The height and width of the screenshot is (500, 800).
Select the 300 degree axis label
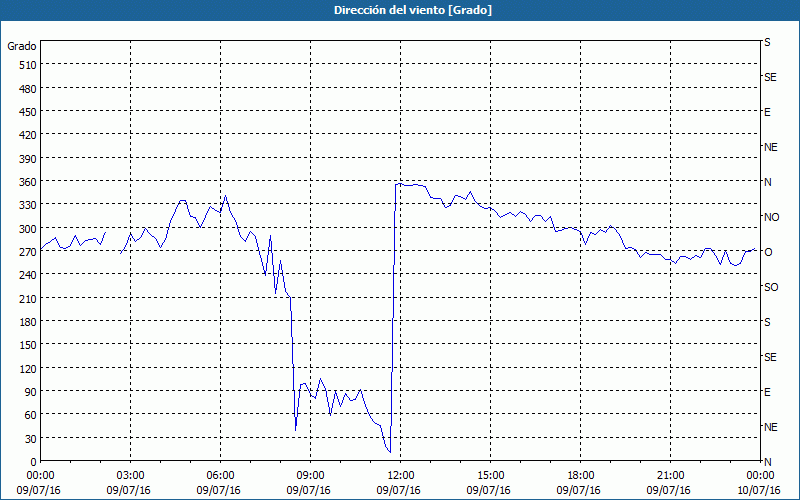click(x=29, y=229)
